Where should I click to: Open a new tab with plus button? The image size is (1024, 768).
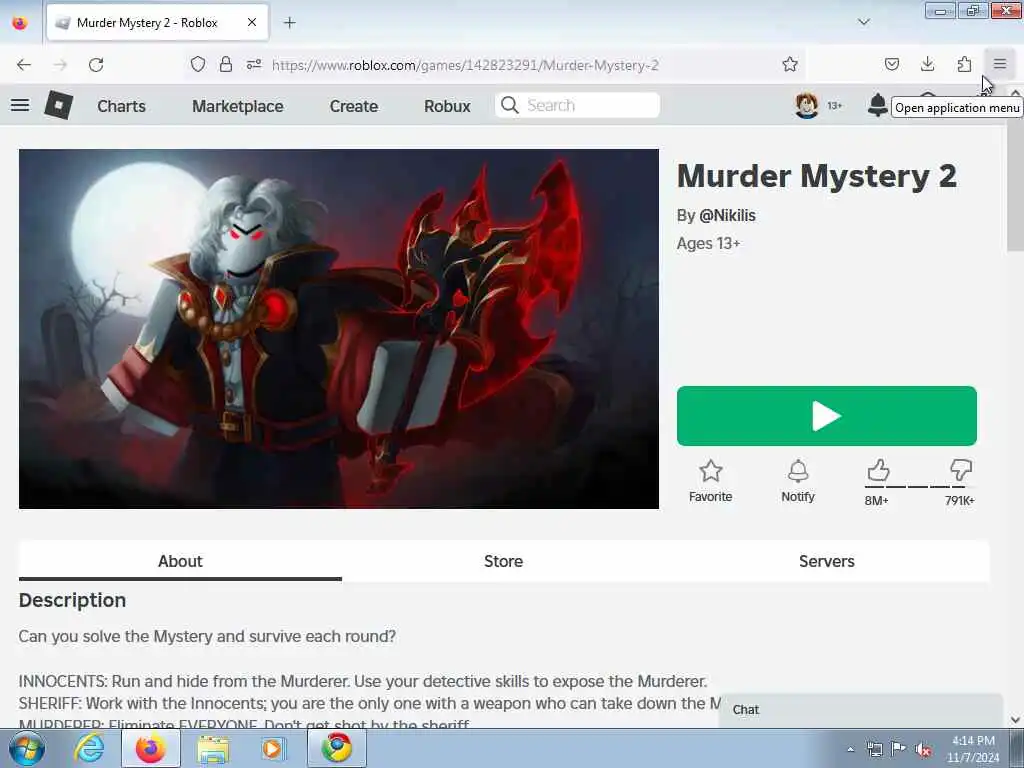pyautogui.click(x=289, y=23)
